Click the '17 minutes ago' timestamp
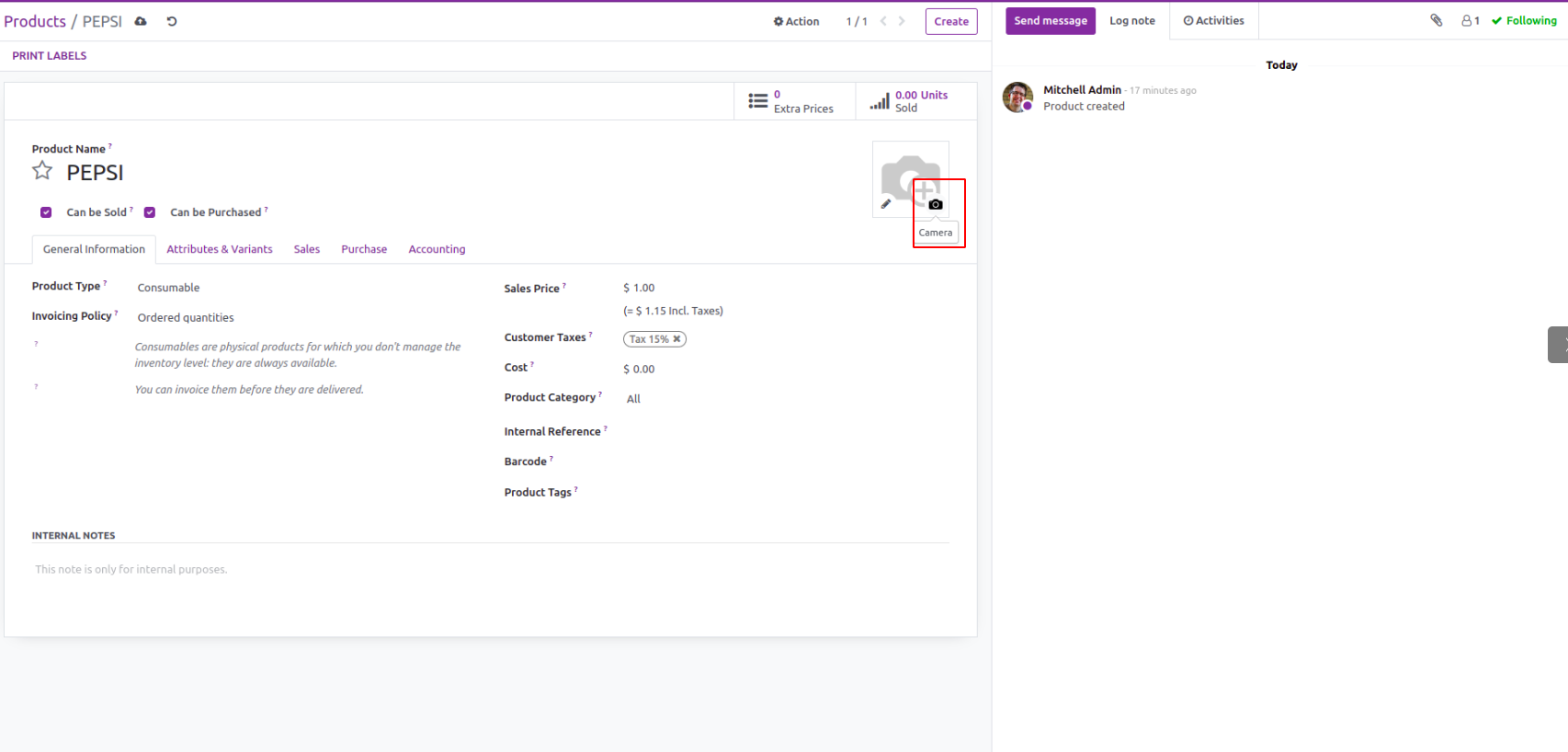Image resolution: width=1568 pixels, height=752 pixels. point(1163,91)
